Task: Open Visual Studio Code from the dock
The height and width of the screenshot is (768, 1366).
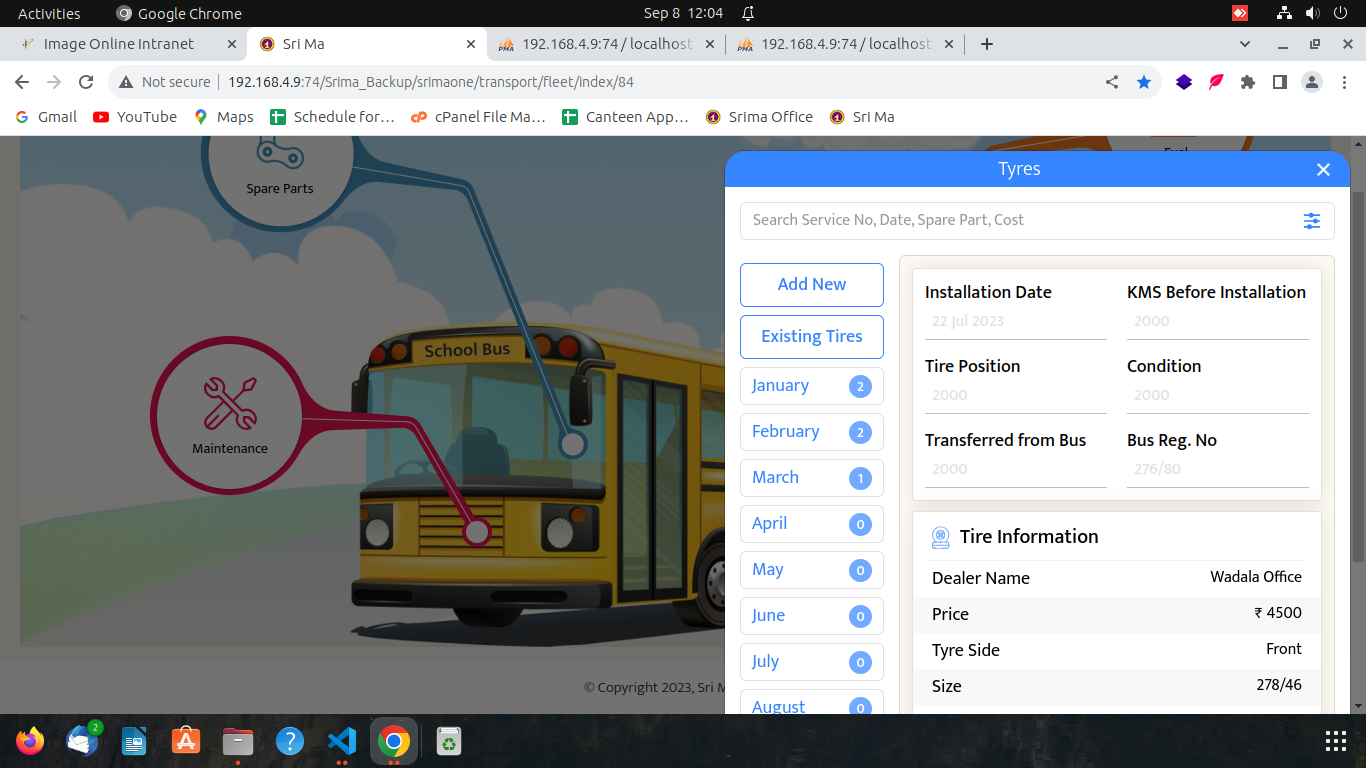Action: [x=342, y=741]
